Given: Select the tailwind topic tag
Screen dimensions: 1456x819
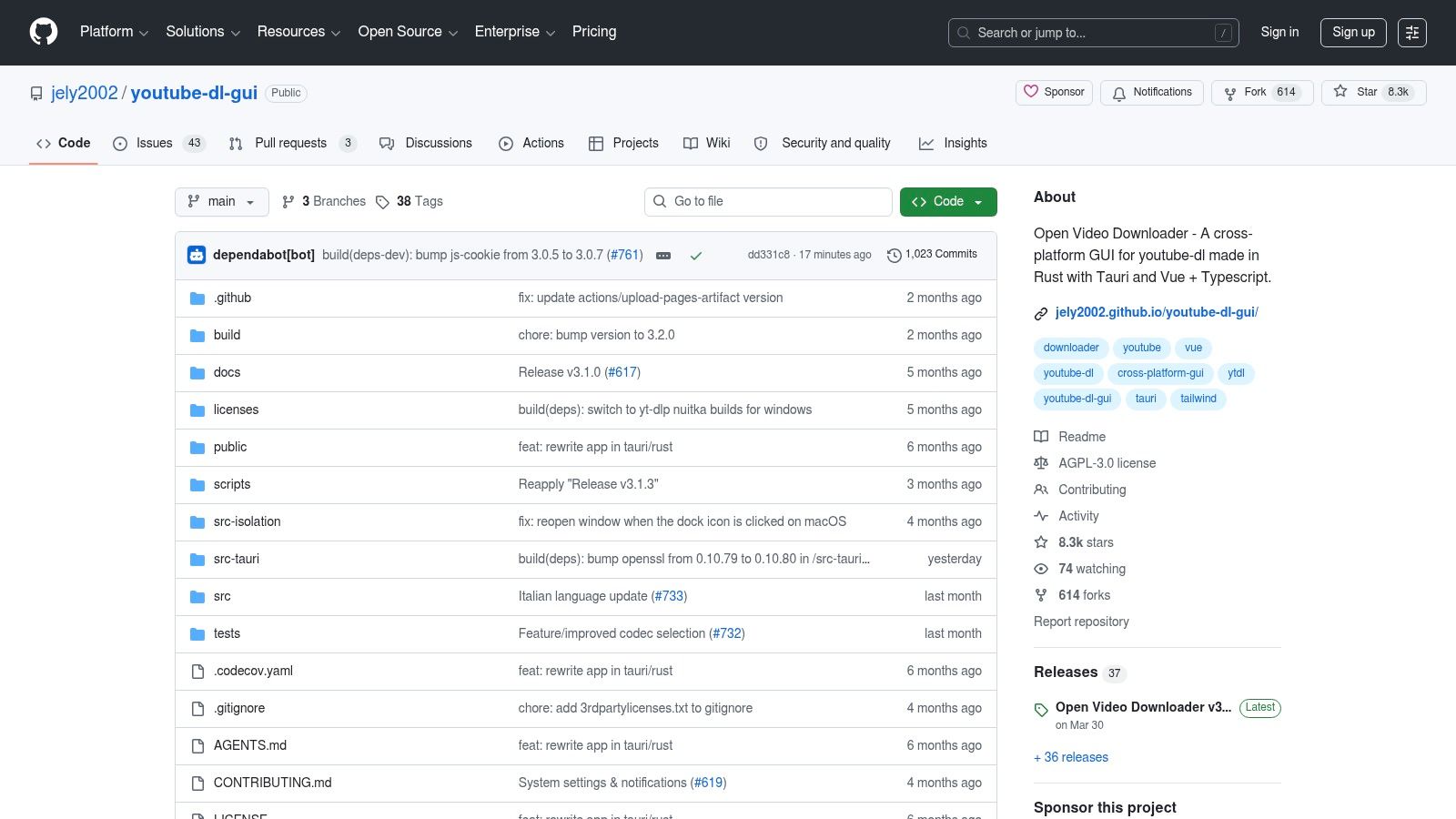Looking at the screenshot, I should coord(1198,399).
